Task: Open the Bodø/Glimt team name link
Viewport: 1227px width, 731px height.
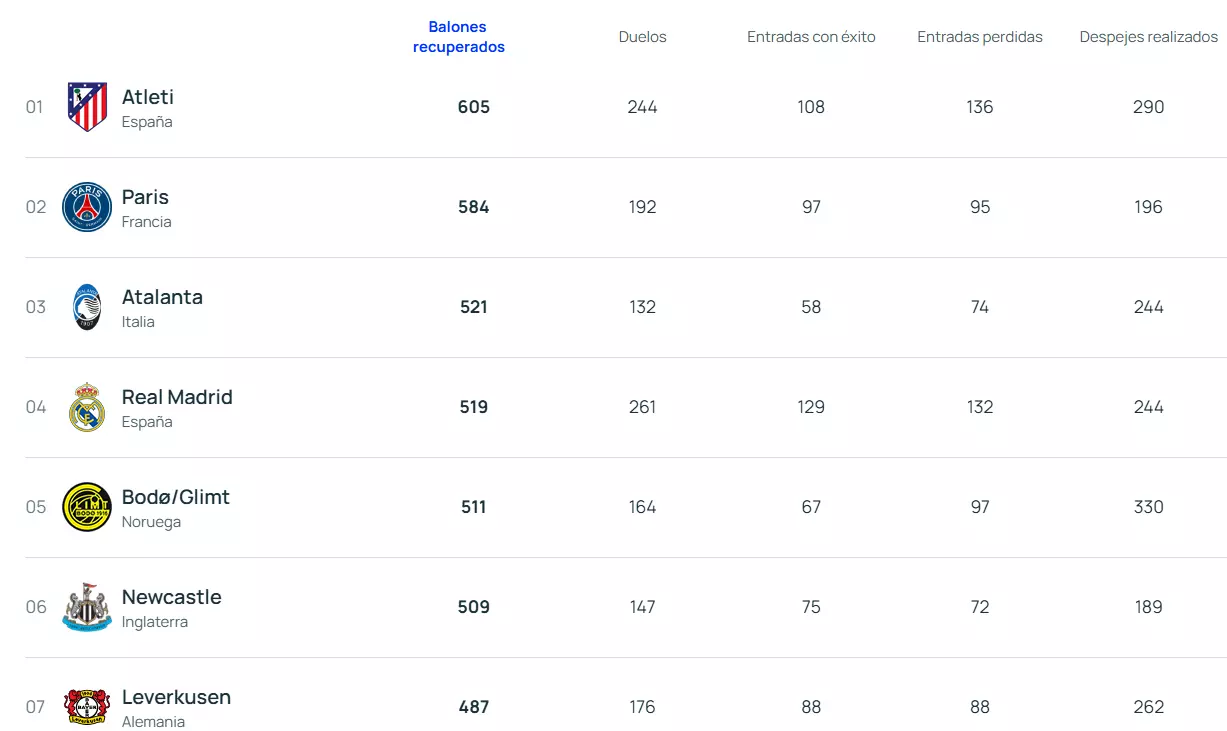Action: click(176, 497)
